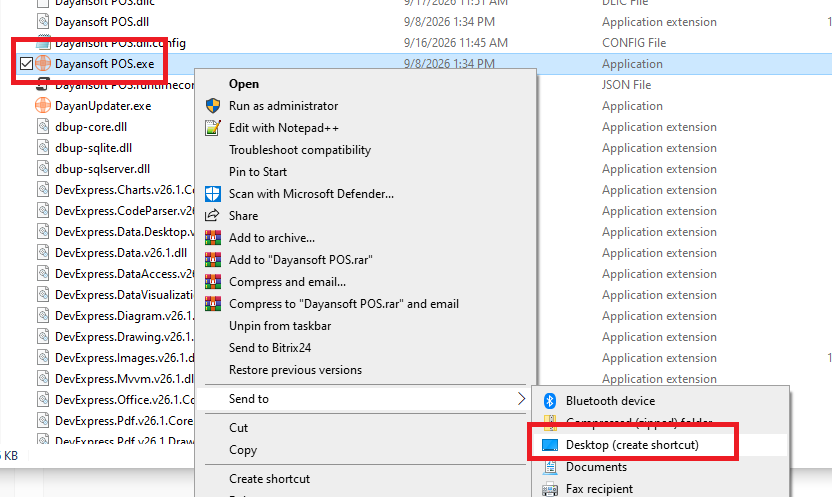Click WinRAR icon beside Compress to rar and email
The width and height of the screenshot is (832, 497).
[213, 304]
